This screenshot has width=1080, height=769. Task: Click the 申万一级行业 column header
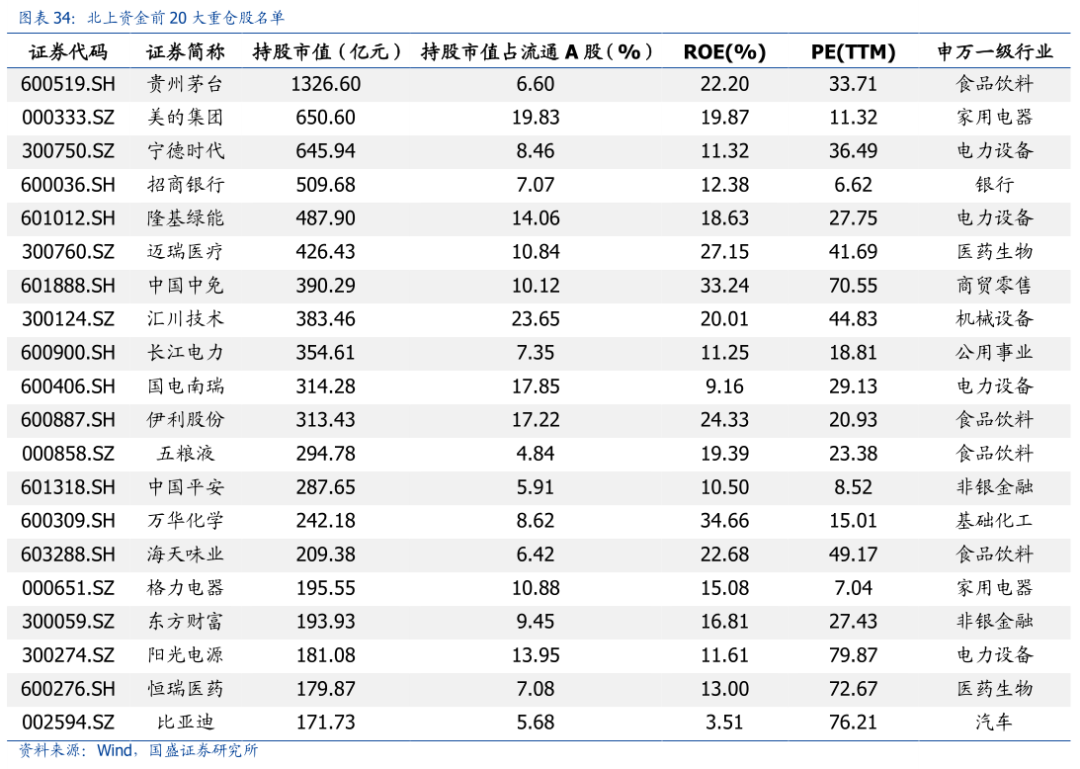[x=995, y=52]
